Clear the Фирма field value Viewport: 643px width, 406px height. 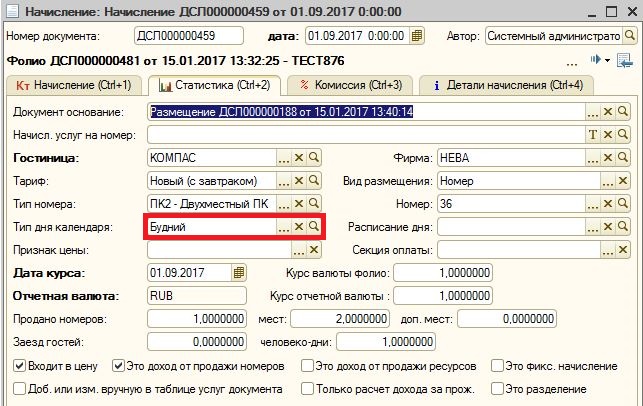[608, 157]
